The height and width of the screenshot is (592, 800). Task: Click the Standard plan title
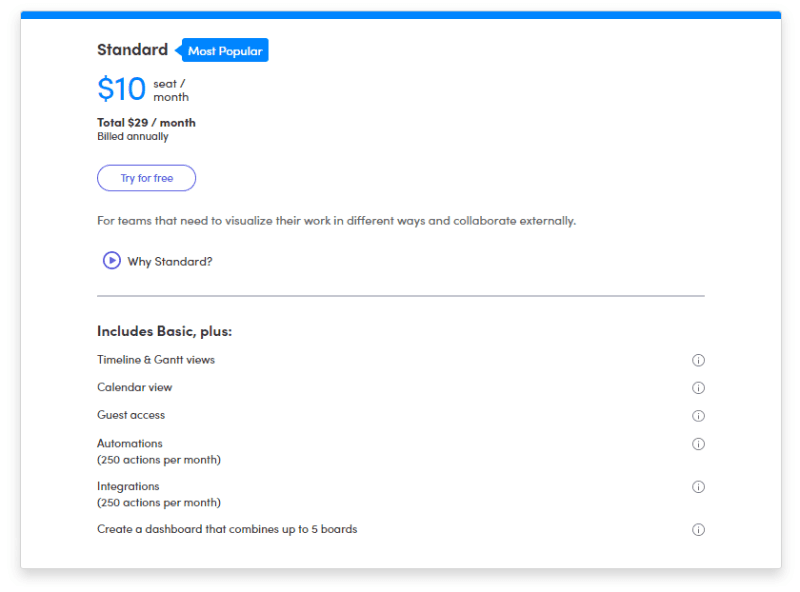pyautogui.click(x=132, y=50)
